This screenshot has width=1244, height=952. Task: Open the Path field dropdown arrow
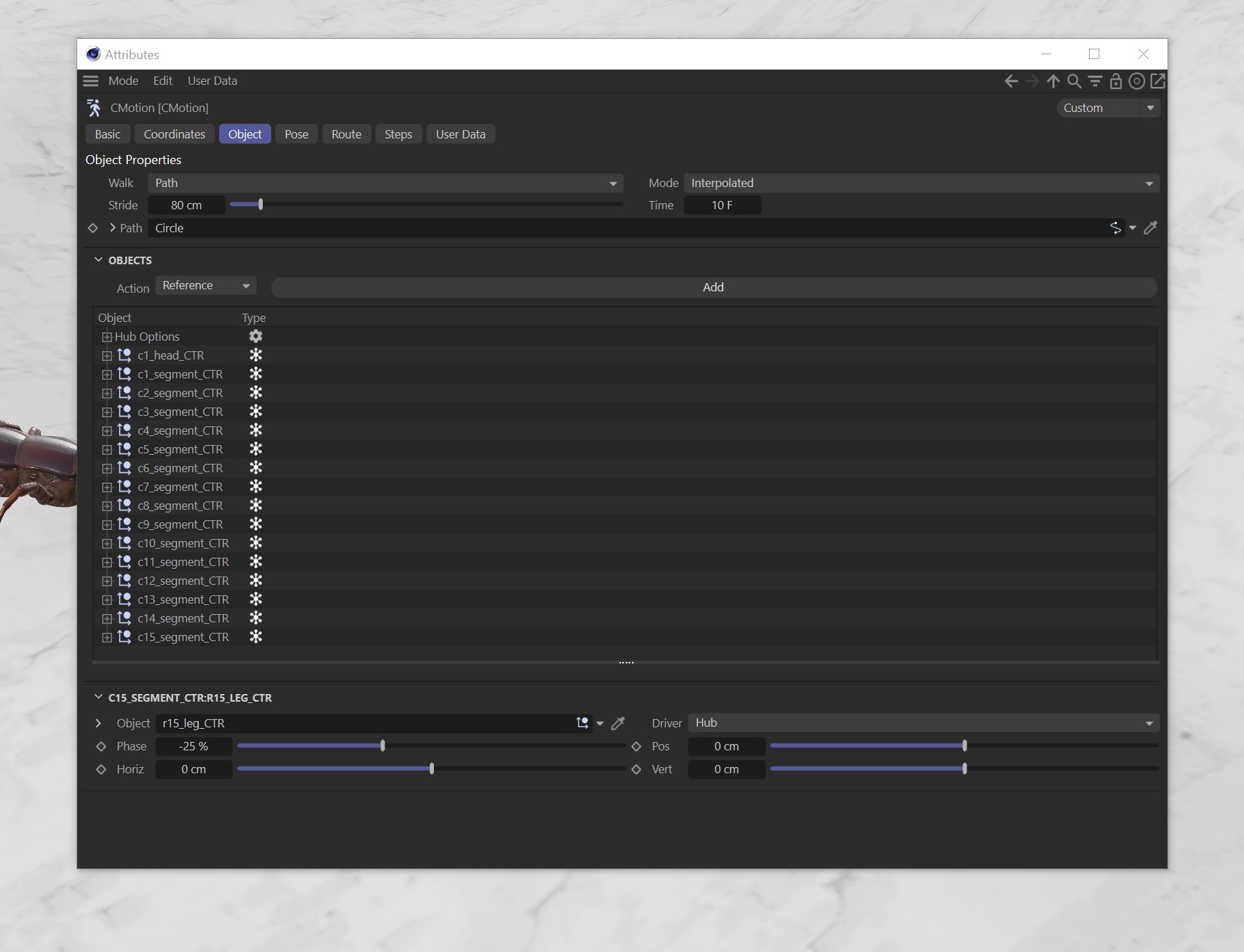point(1133,228)
